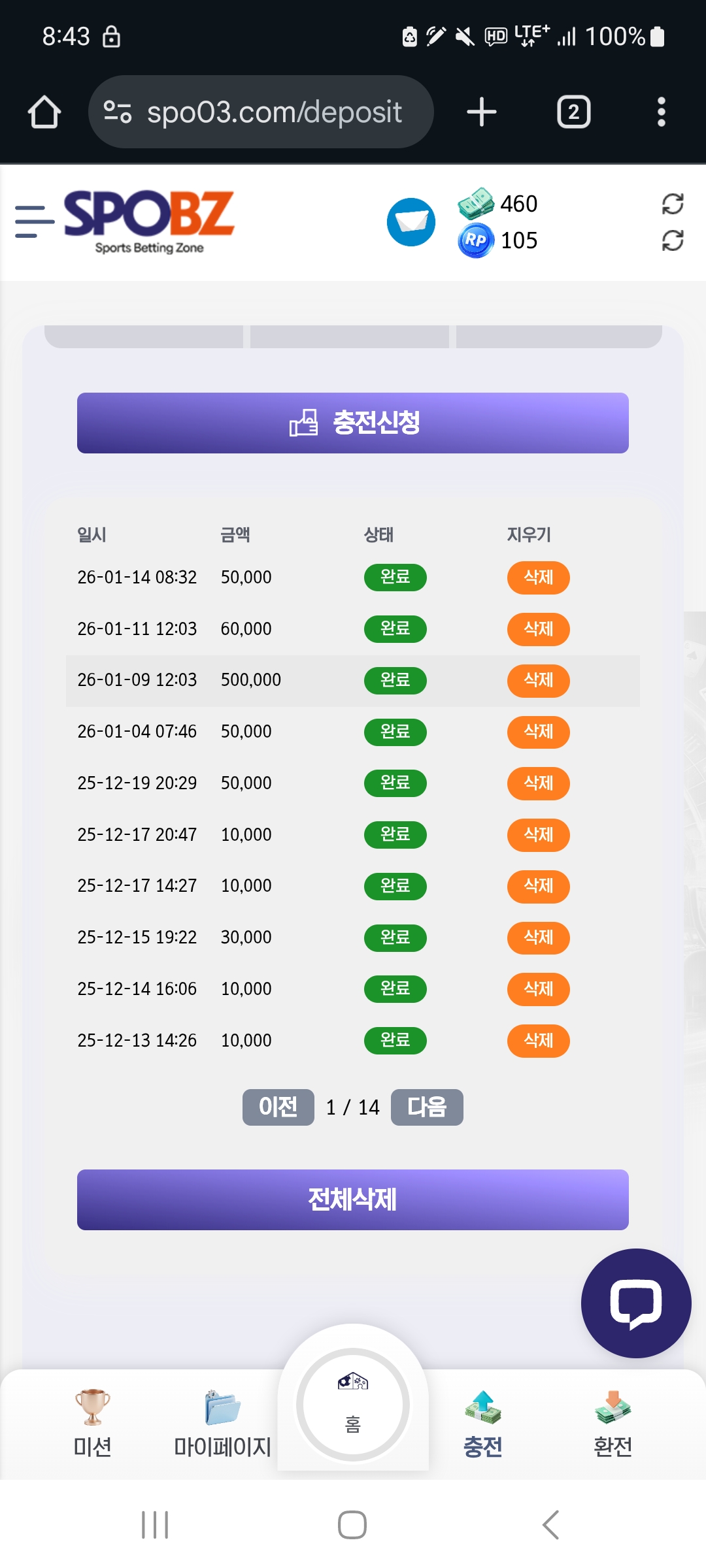Tap the SPOBZ logo
706x1568 pixels.
click(x=149, y=221)
